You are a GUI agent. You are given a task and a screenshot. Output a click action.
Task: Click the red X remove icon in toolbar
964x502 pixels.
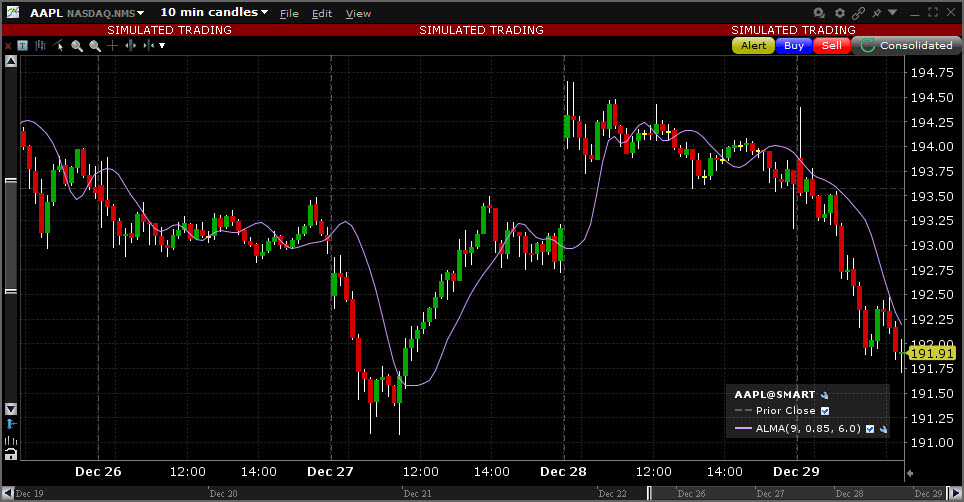(8, 45)
